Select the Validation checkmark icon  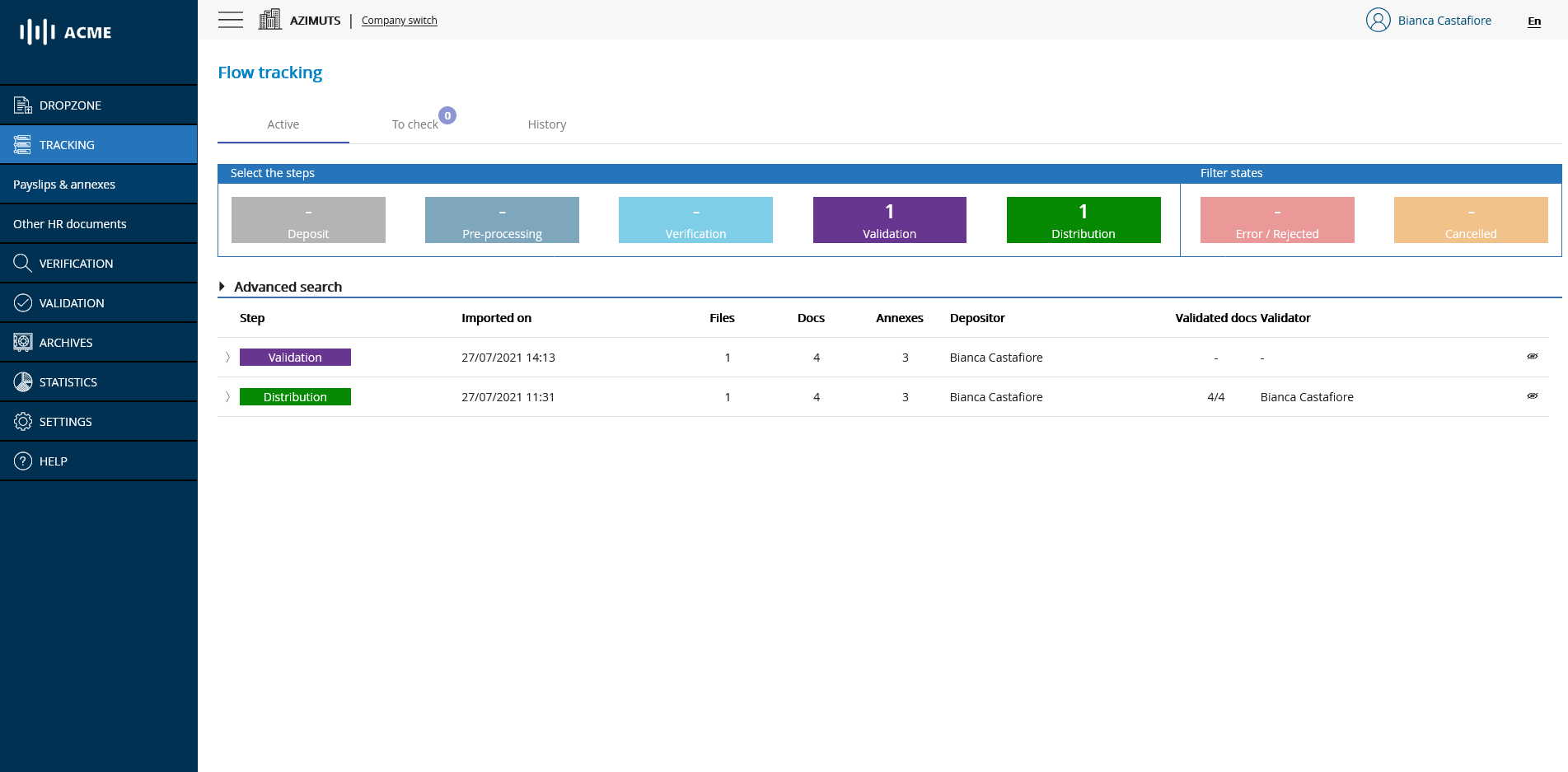(x=22, y=302)
